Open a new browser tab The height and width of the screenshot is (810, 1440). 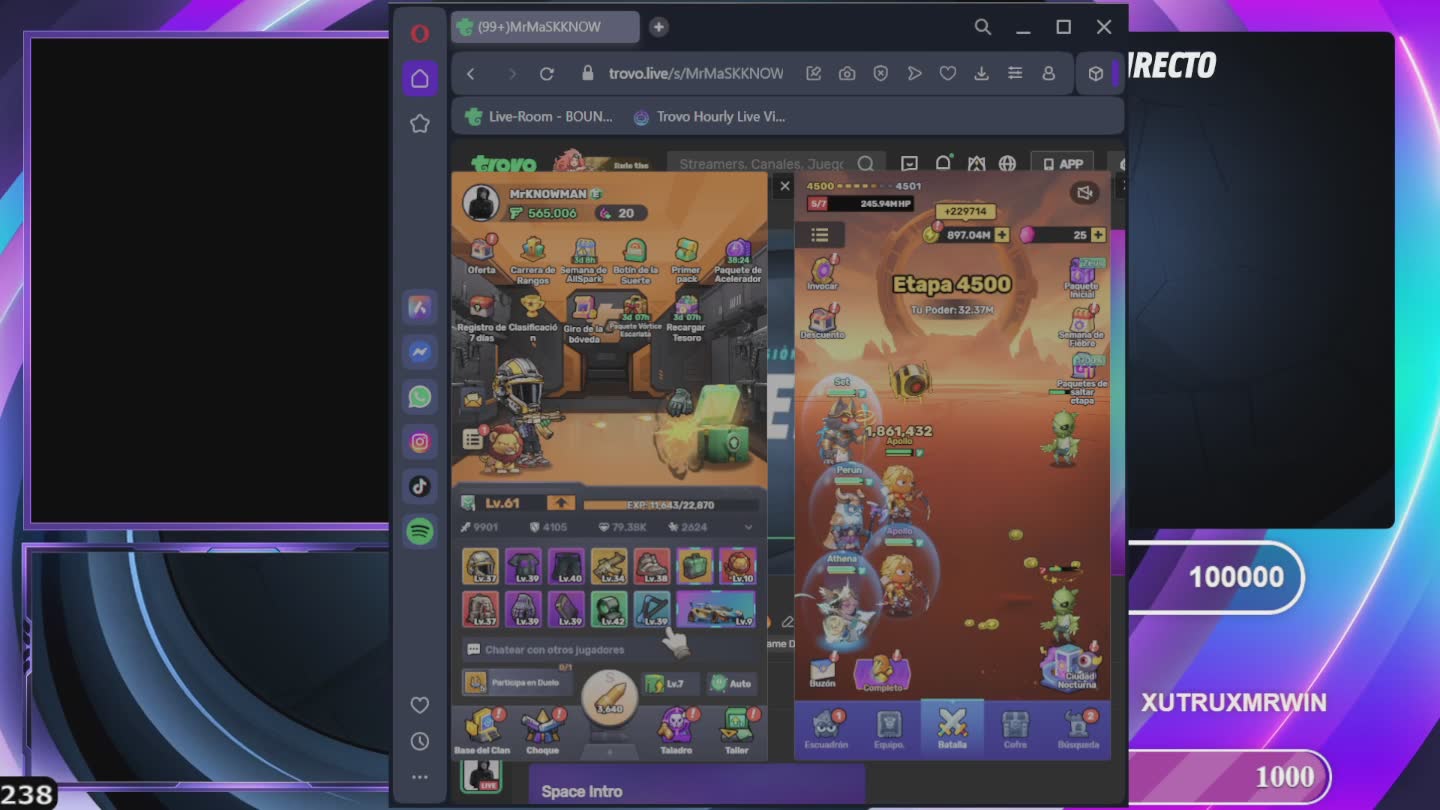pos(658,27)
